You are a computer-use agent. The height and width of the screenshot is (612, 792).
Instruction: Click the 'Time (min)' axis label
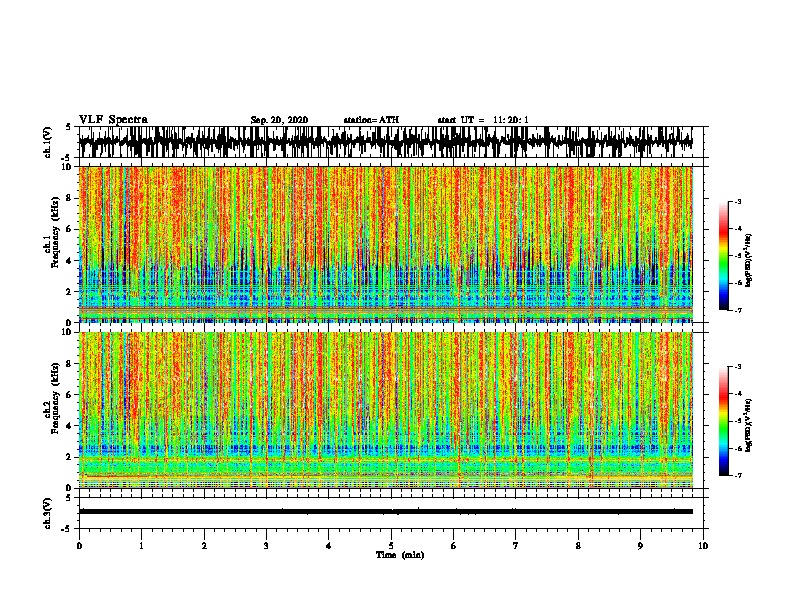point(400,555)
